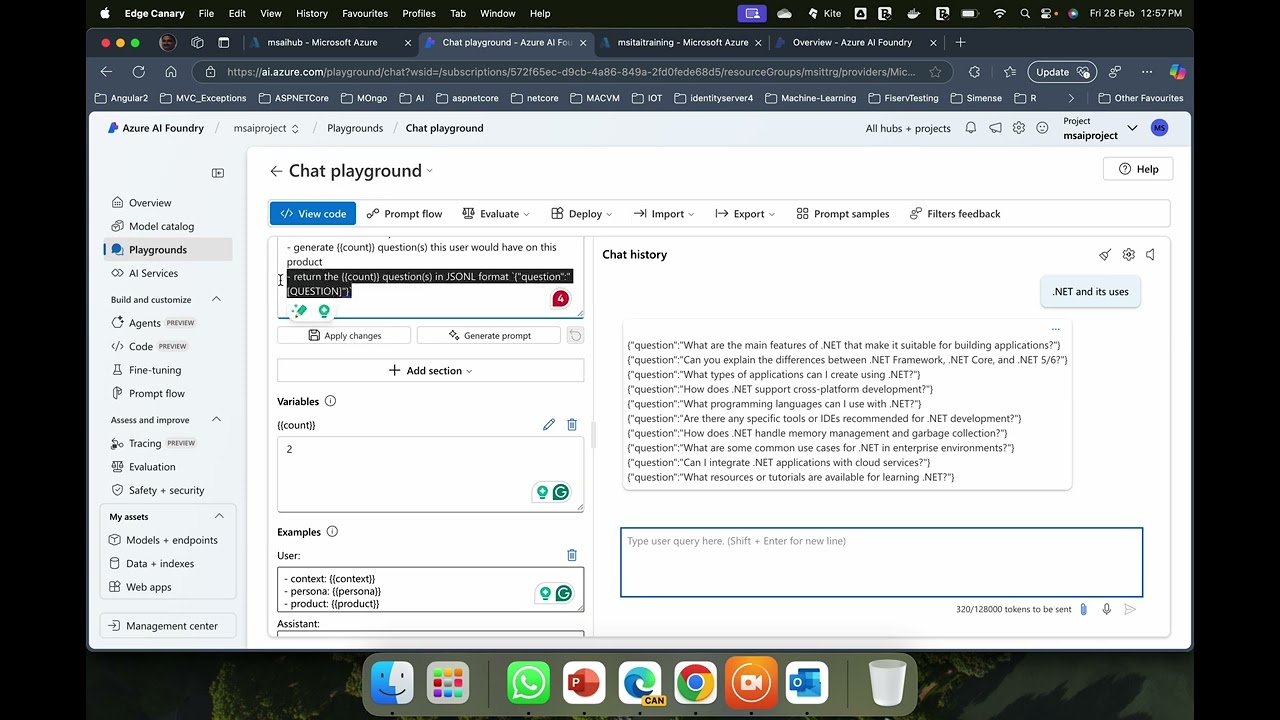Click the User example text box

430,591
